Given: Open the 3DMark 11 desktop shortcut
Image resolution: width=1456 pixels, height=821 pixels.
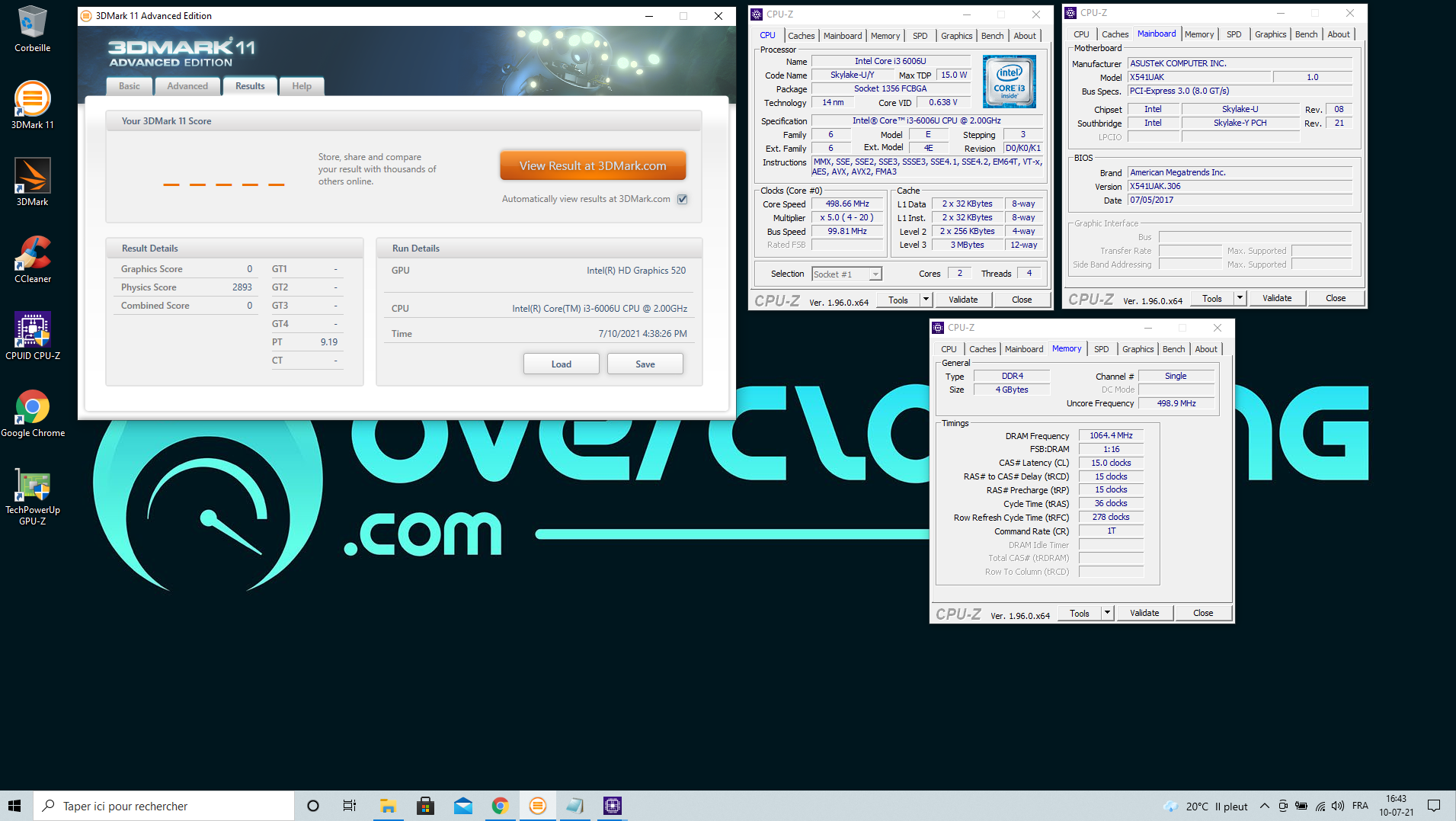Looking at the screenshot, I should pos(32,104).
